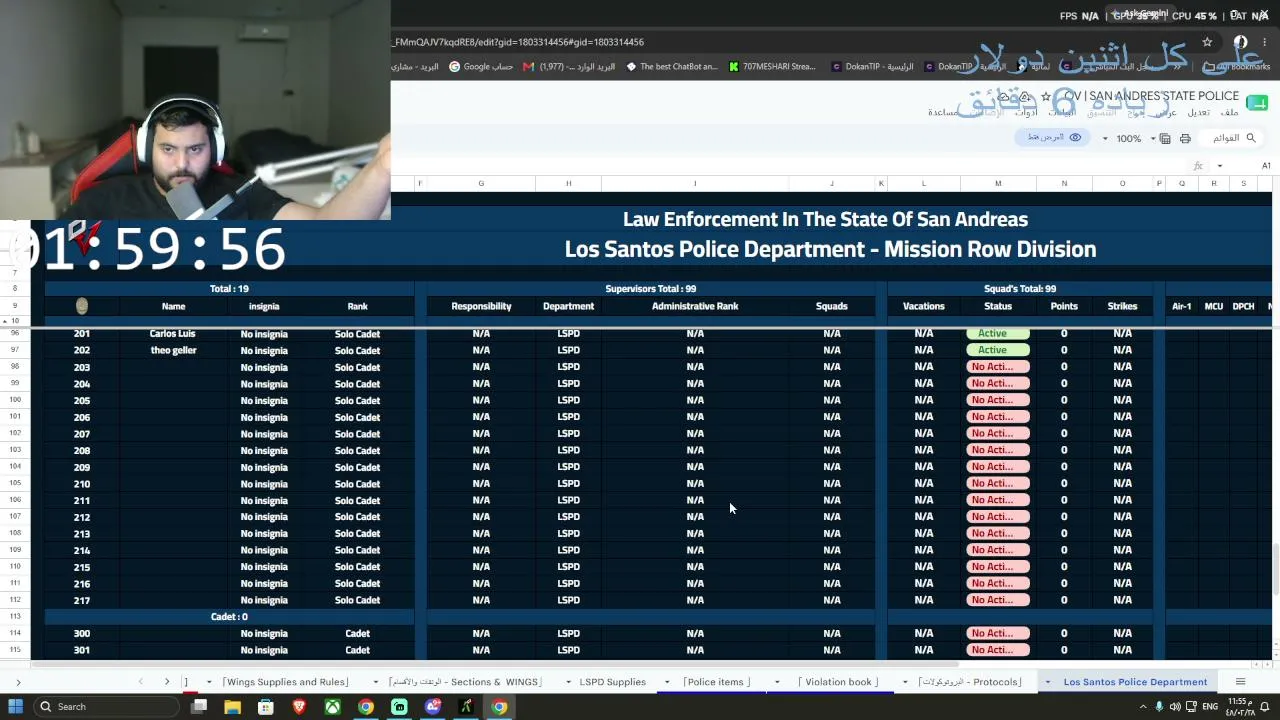Open the 707MESHARI Stream bookmark
The image size is (1280, 720).
[x=772, y=67]
